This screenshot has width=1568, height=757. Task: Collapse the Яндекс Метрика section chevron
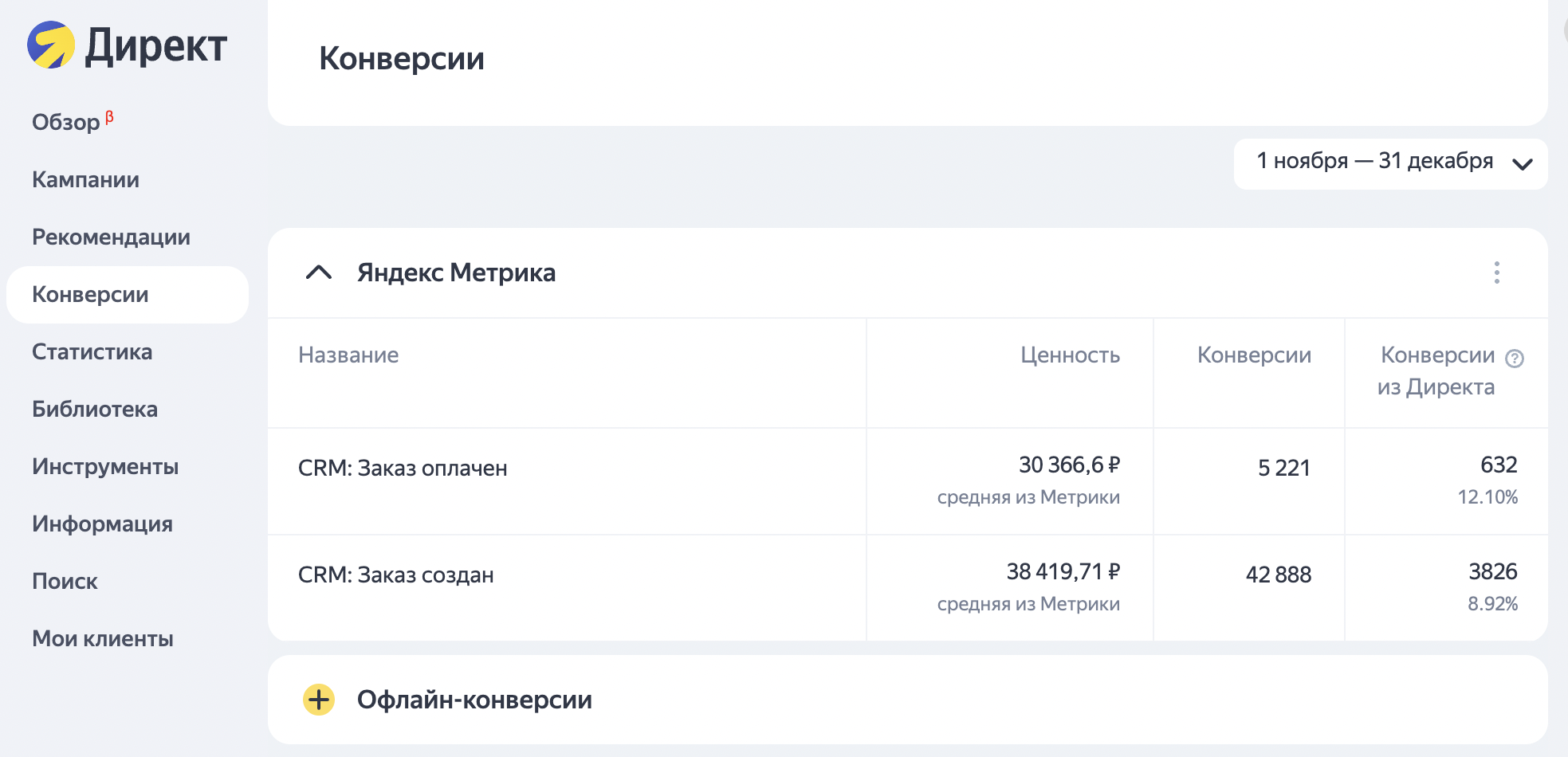pos(319,273)
